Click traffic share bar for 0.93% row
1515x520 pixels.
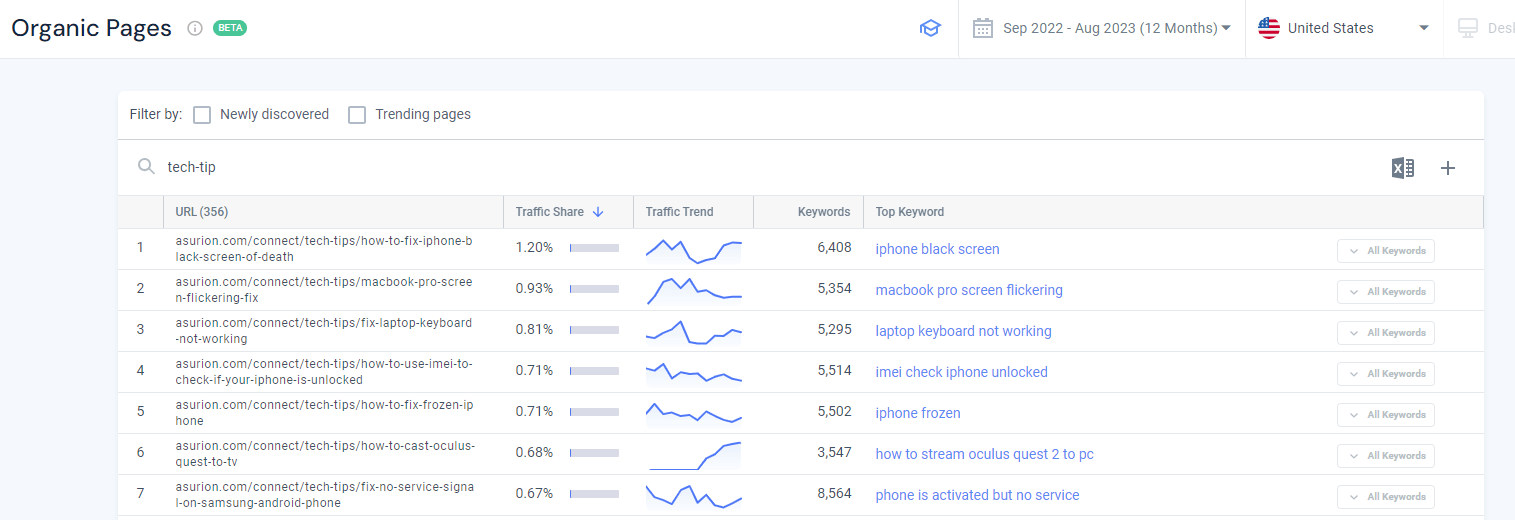(x=594, y=289)
